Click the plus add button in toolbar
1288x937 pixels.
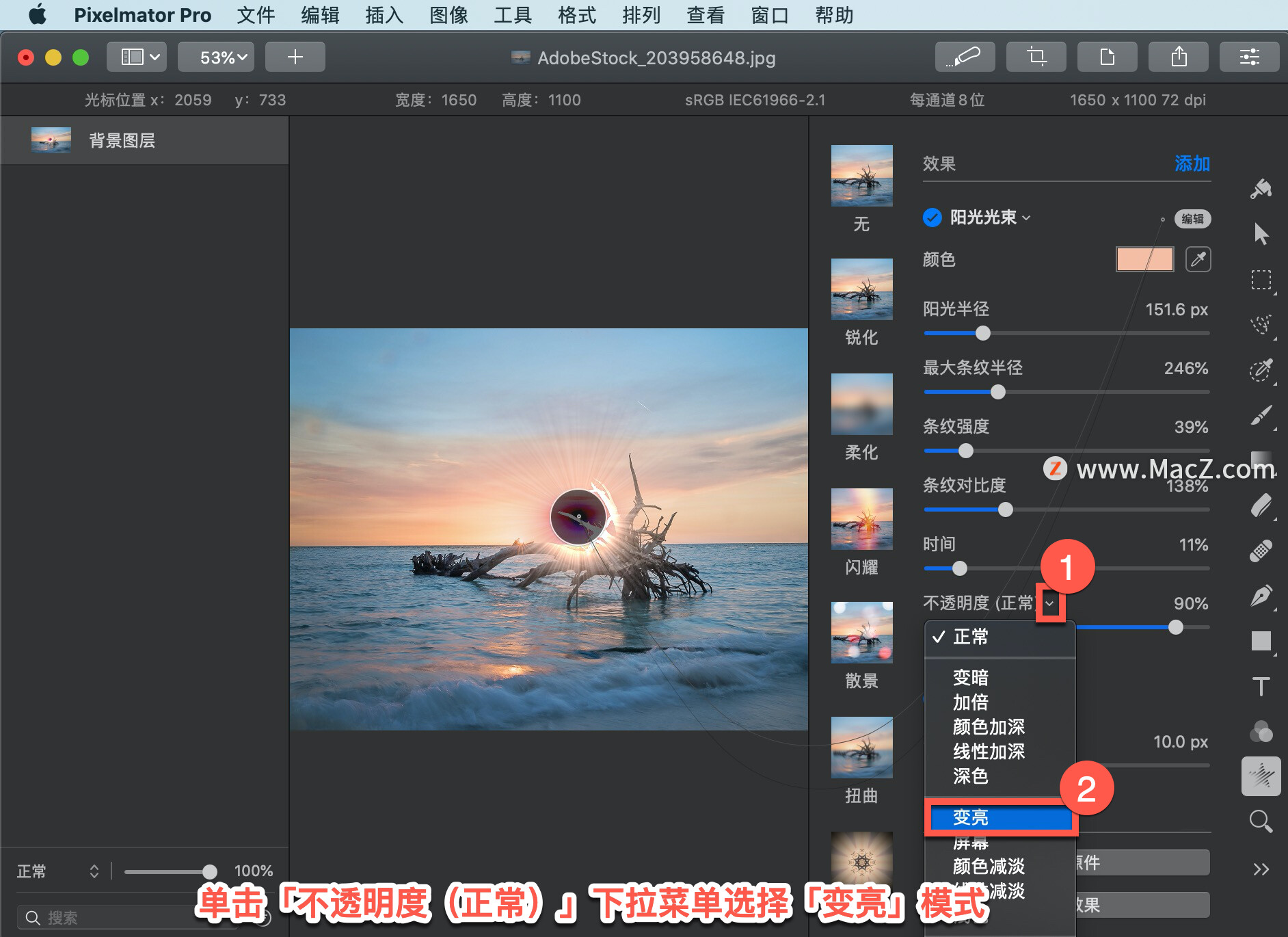[x=295, y=57]
